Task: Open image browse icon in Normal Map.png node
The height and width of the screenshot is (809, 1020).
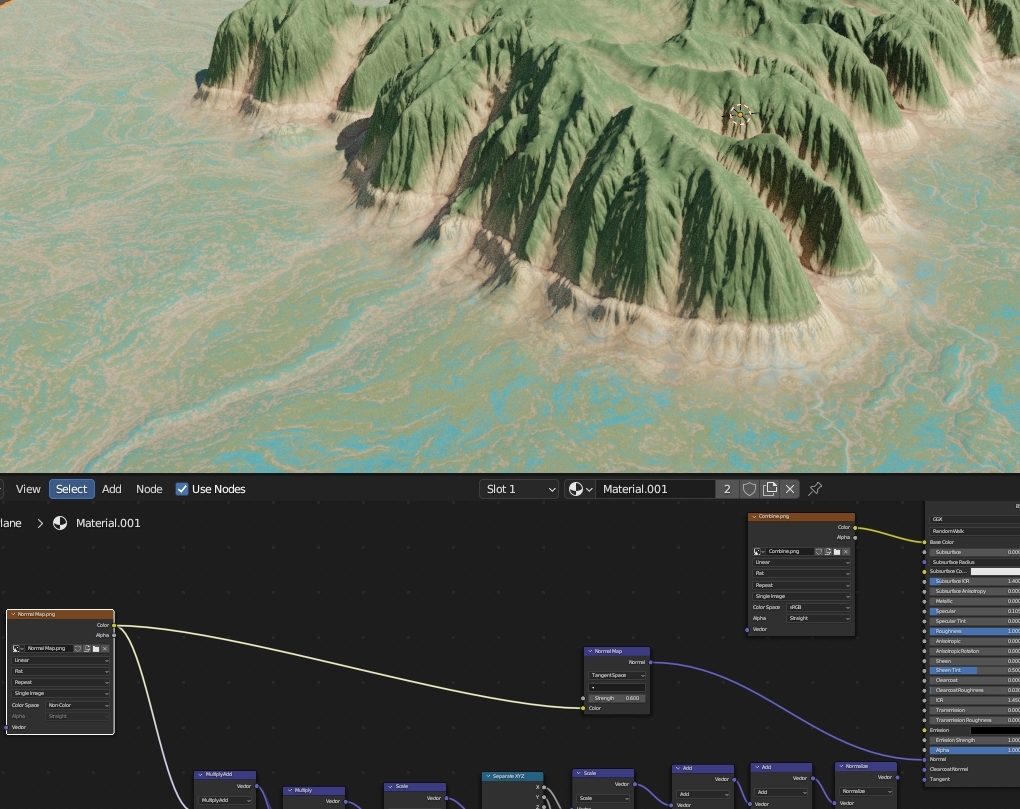Action: pos(18,648)
